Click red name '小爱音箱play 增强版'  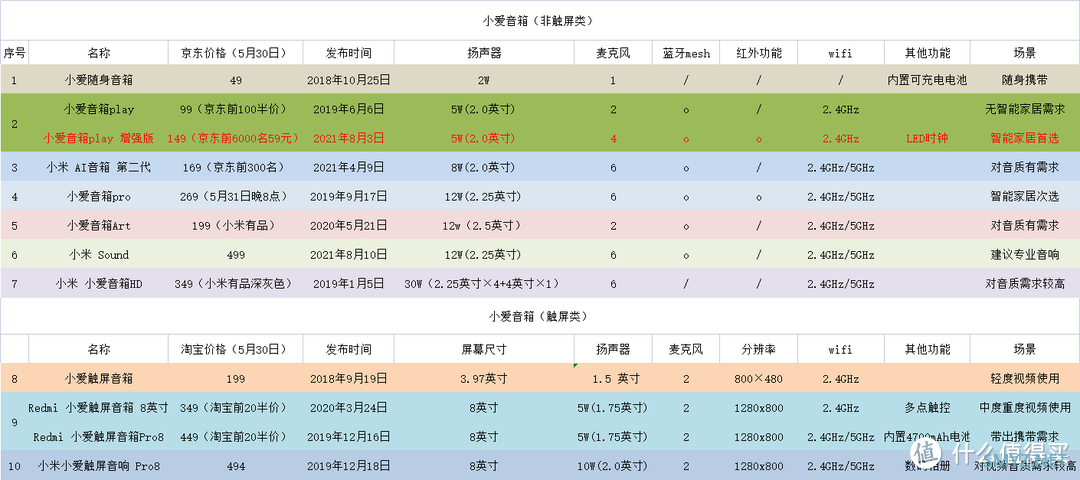click(98, 138)
